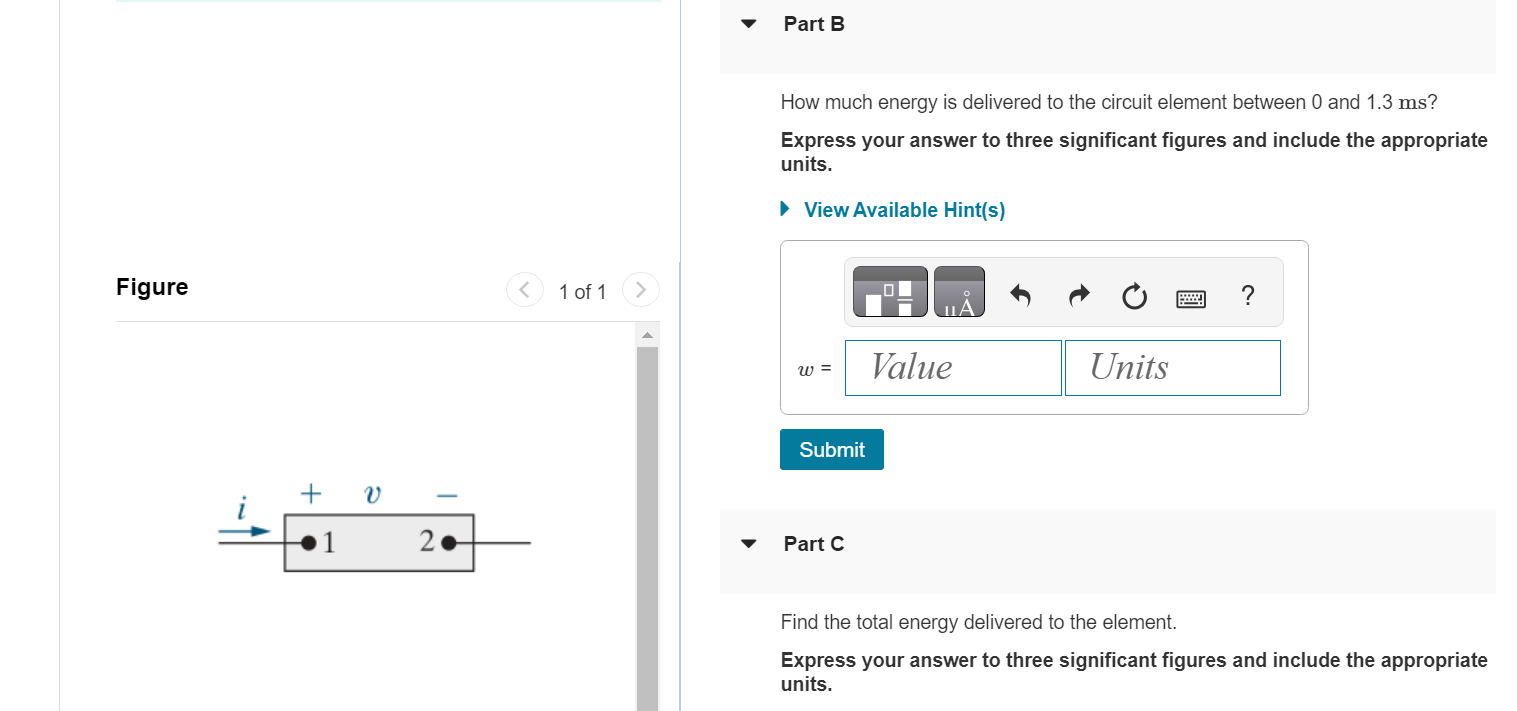
Task: Click the Submit button
Action: tap(831, 449)
